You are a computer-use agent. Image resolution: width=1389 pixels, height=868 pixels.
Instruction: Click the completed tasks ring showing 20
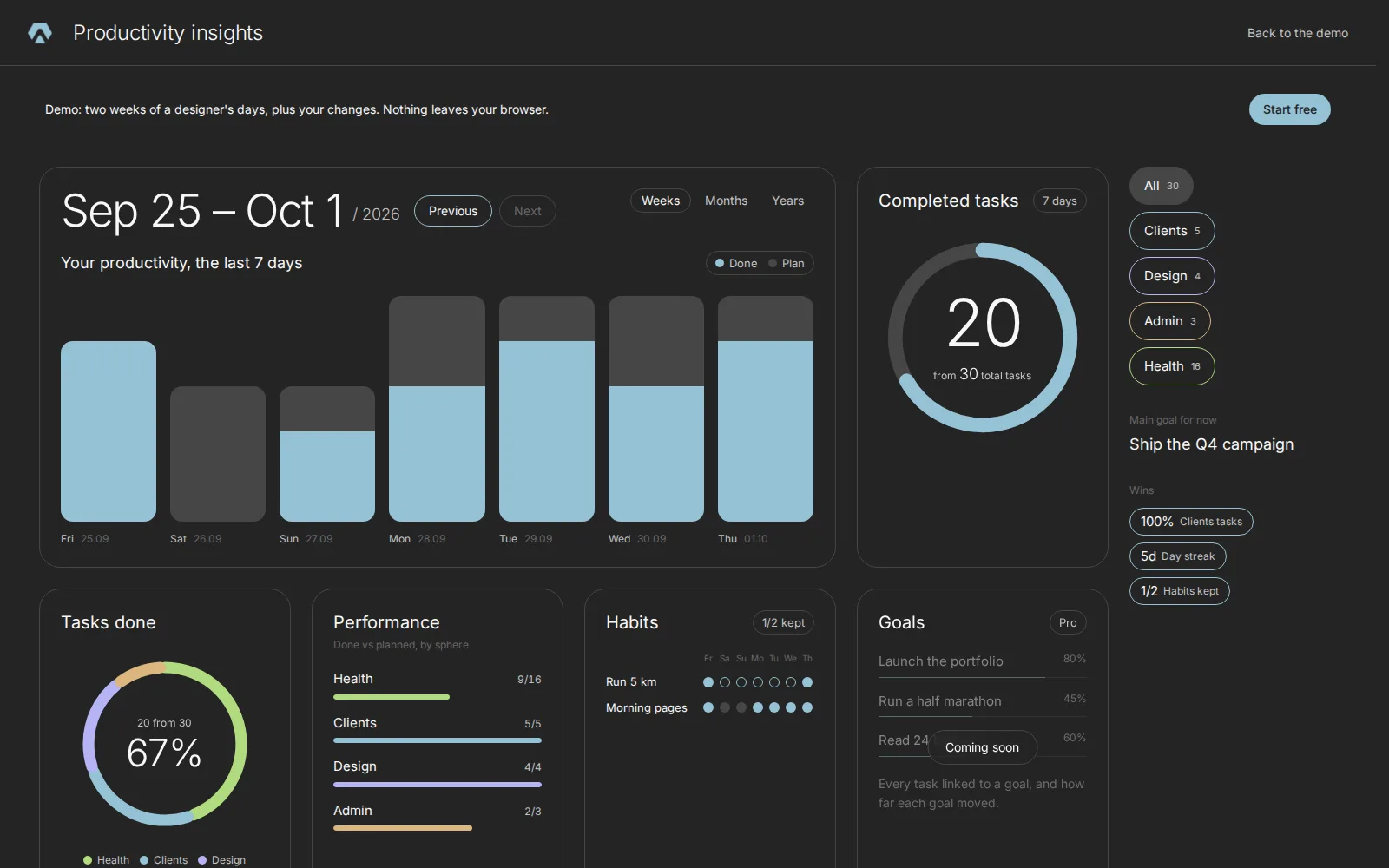983,338
